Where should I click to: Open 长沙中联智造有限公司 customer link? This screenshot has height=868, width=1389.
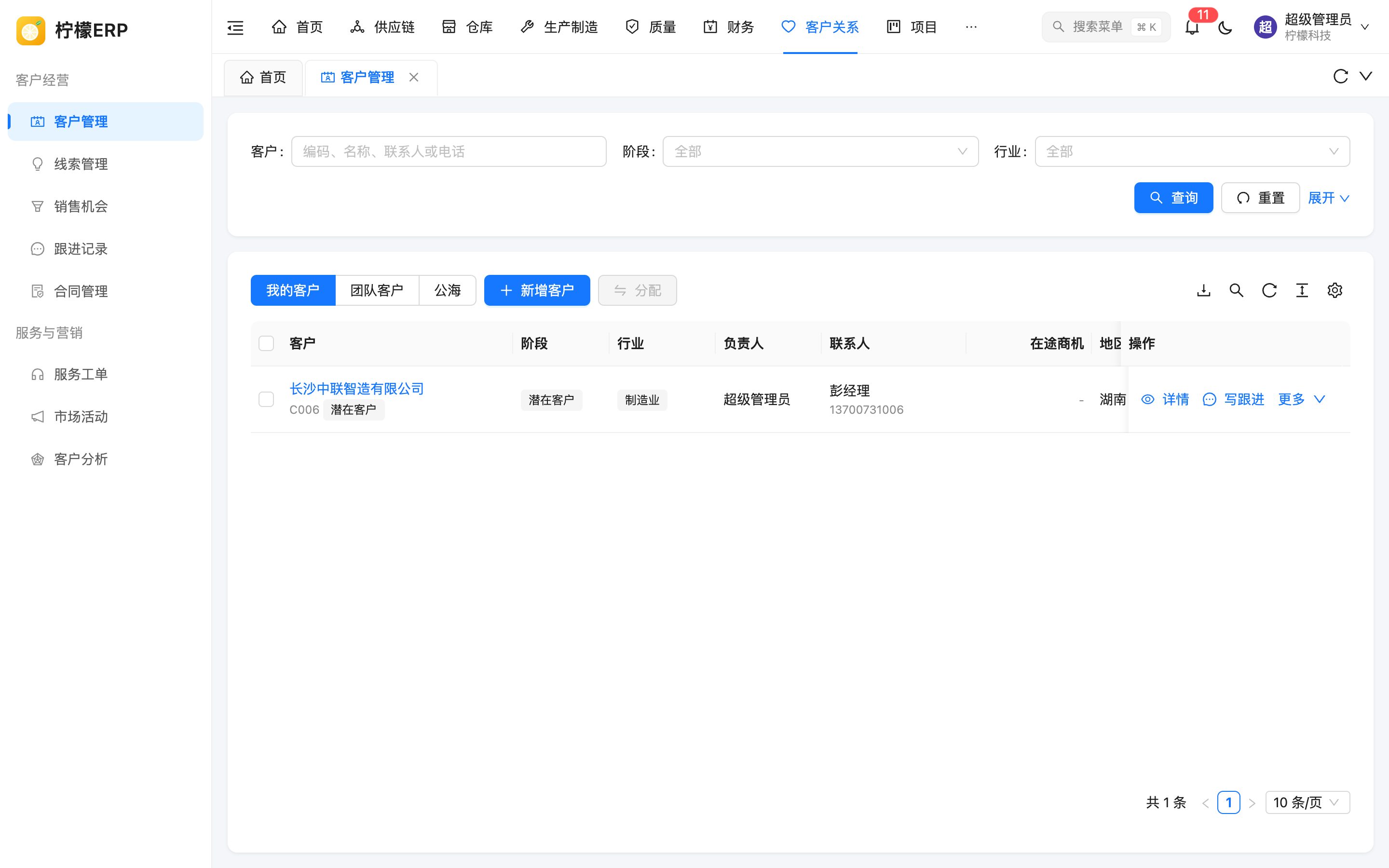coord(356,389)
